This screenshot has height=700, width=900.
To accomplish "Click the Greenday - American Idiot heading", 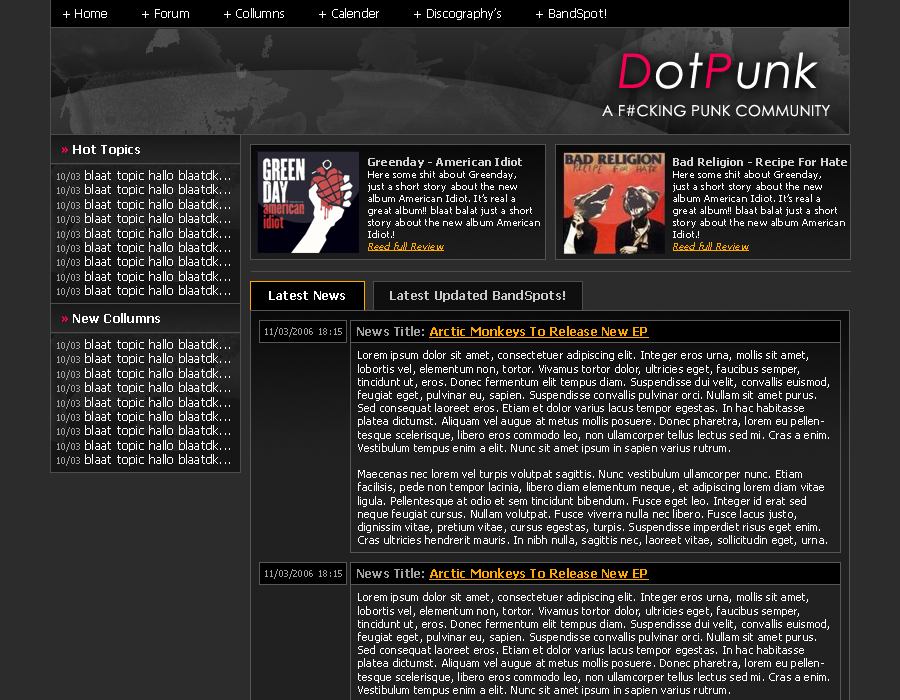I will click(445, 162).
